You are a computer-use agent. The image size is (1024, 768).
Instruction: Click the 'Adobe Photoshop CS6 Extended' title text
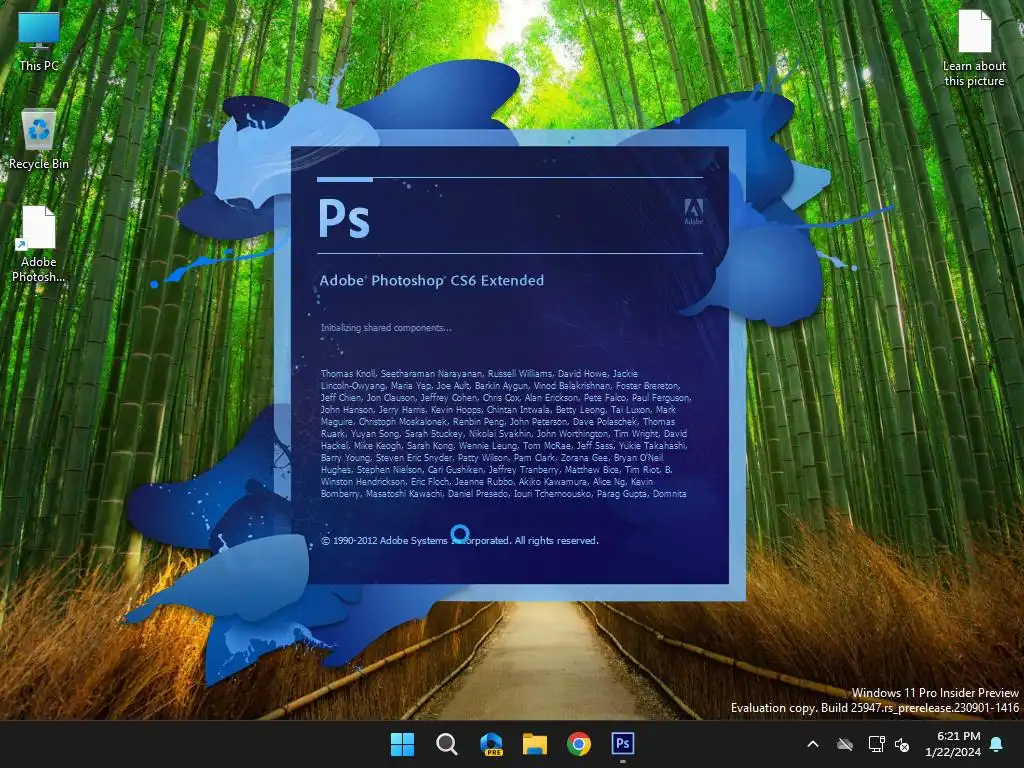(x=432, y=281)
